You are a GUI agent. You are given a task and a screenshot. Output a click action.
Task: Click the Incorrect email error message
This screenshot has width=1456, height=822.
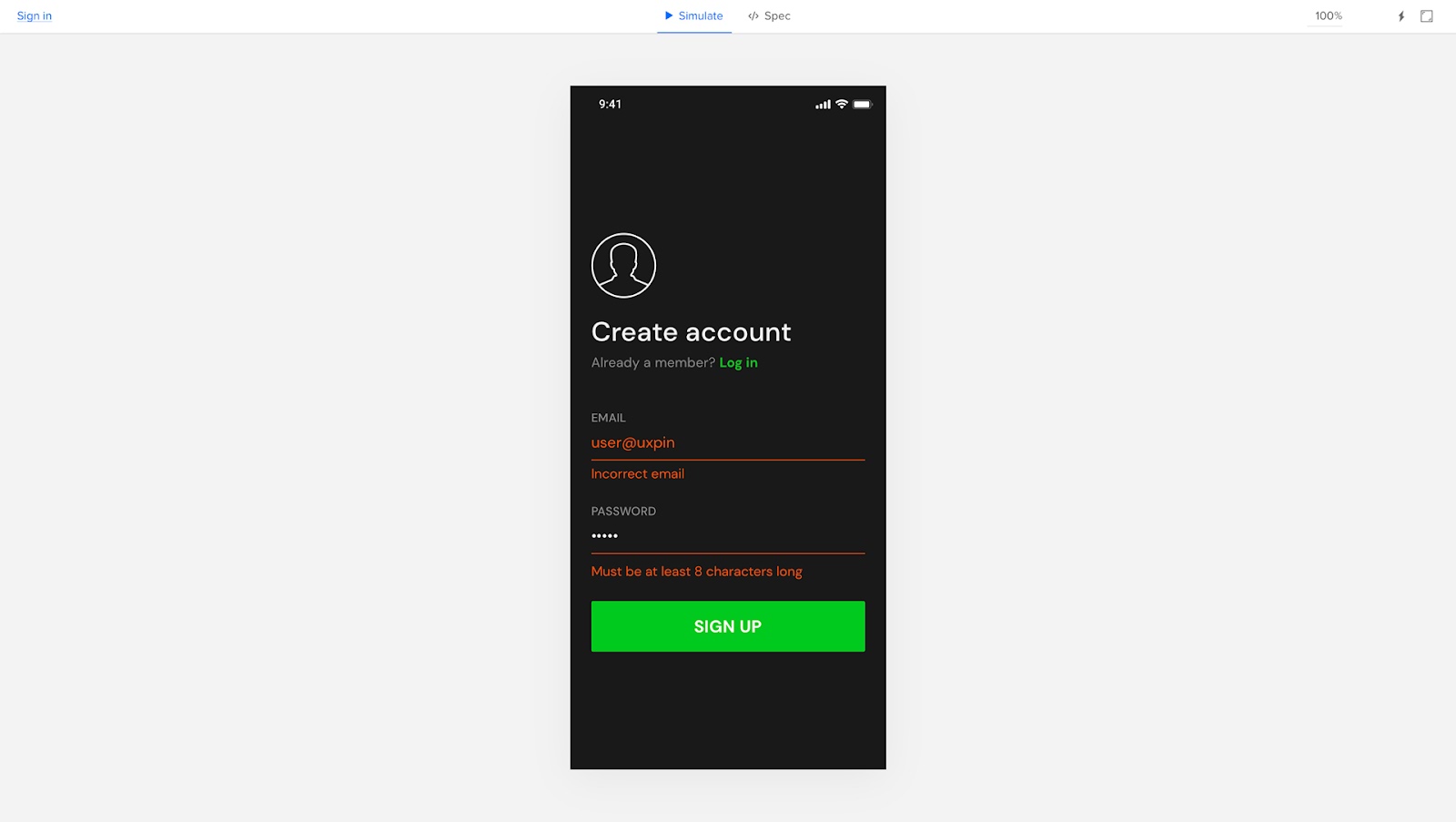638,473
